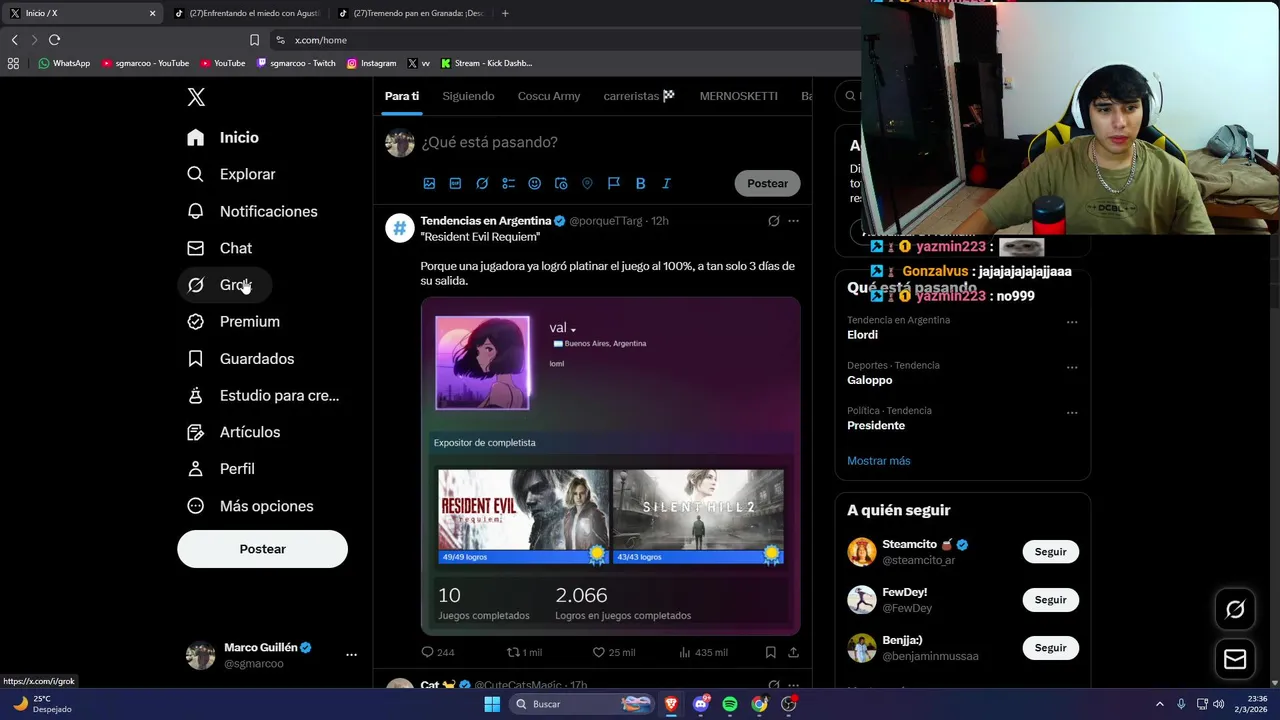The width and height of the screenshot is (1280, 720).
Task: Follow FewDey! account
Action: 1050,600
